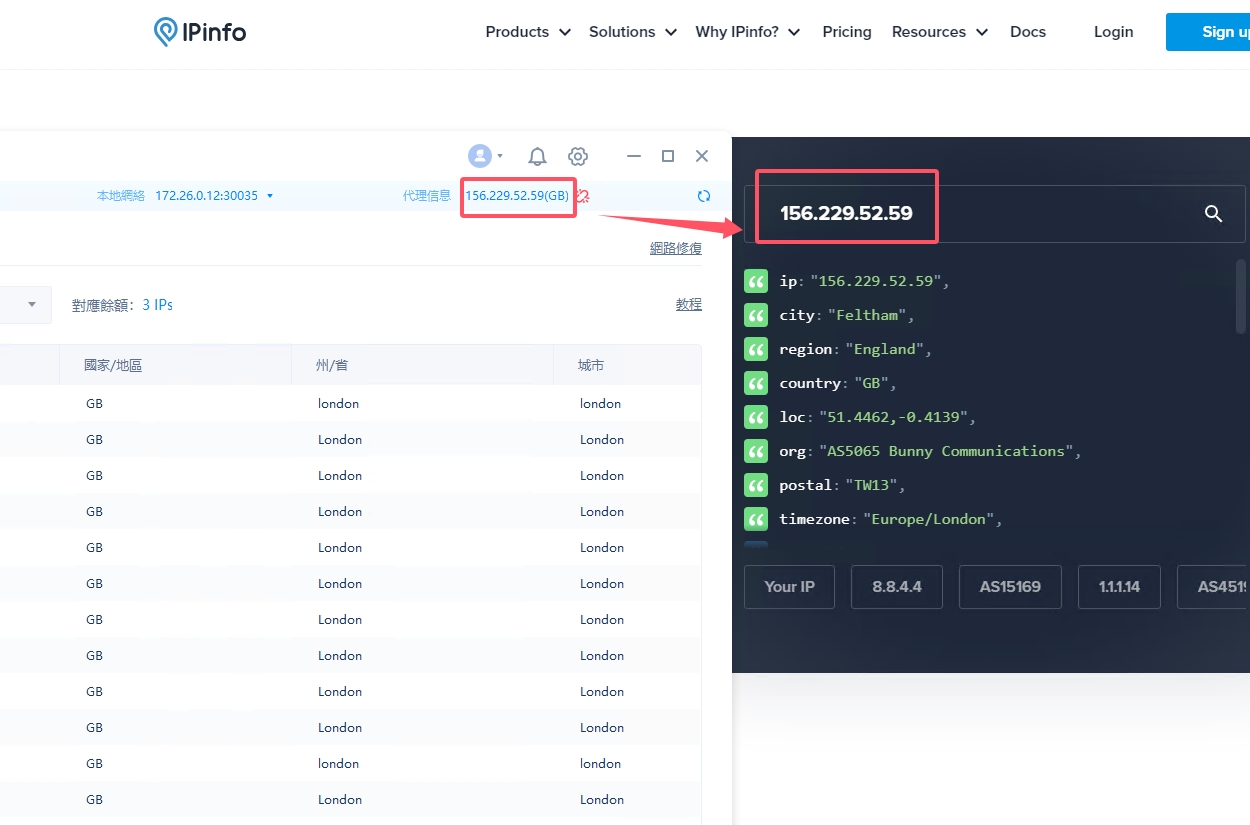Viewport: 1250px width, 825px height.
Task: Click the red disconnect icon beside proxy IP
Action: pyautogui.click(x=582, y=196)
